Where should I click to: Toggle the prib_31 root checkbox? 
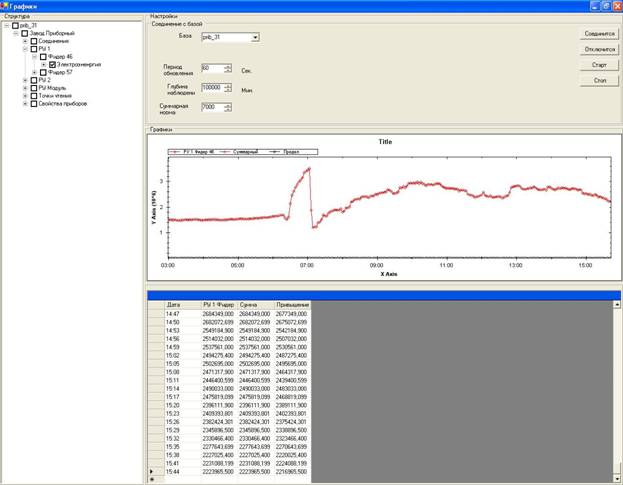[15, 25]
